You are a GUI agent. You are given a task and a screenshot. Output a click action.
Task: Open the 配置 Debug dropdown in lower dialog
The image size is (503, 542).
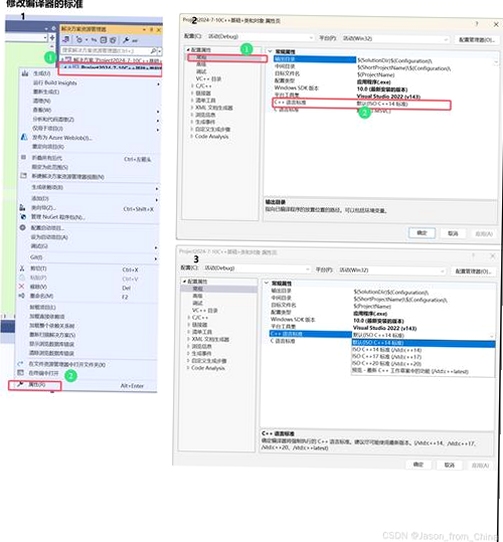pyautogui.click(x=257, y=268)
